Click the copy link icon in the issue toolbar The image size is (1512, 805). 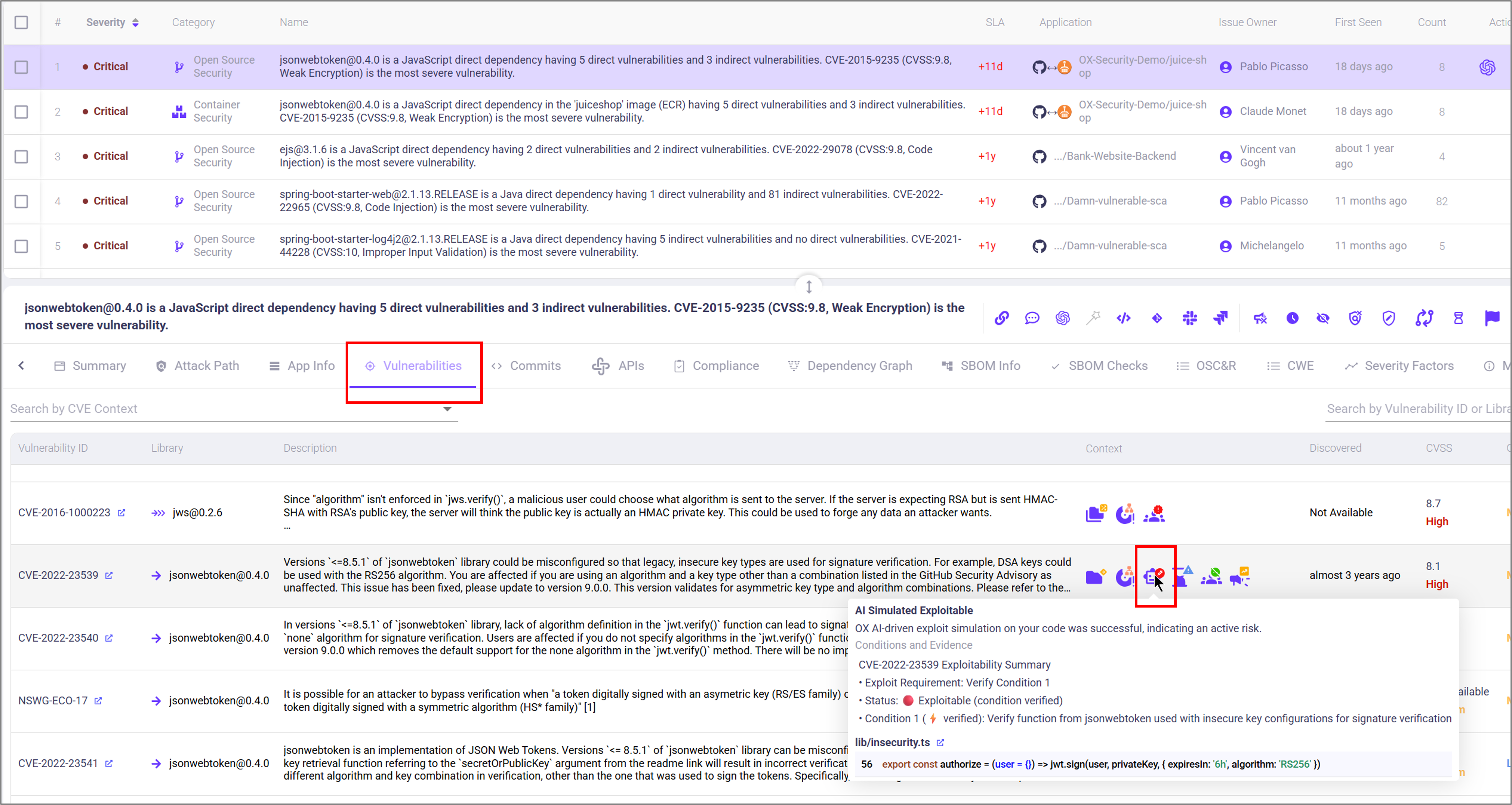tap(1001, 318)
